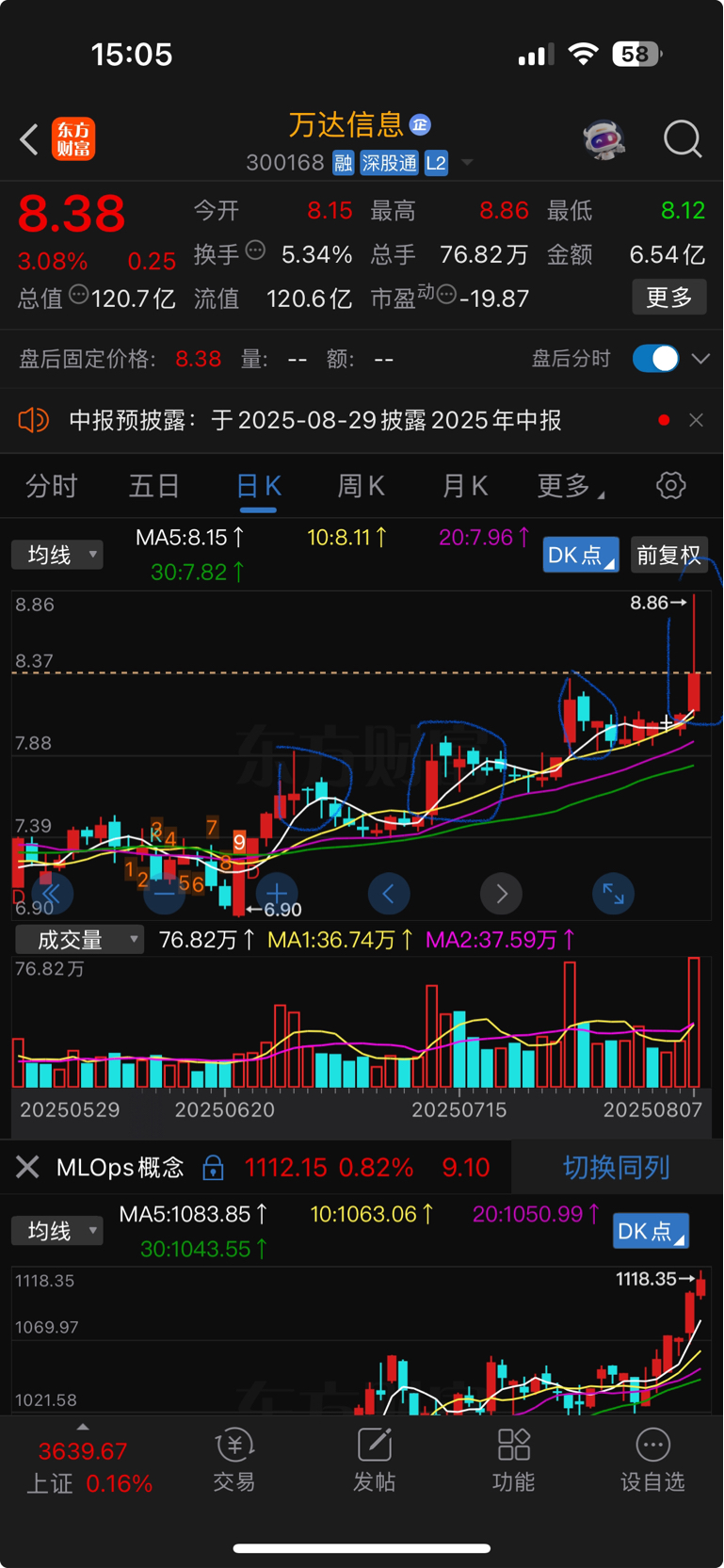Image resolution: width=724 pixels, height=1568 pixels.
Task: Open the MLOps chart DK点 button
Action: point(651,1231)
